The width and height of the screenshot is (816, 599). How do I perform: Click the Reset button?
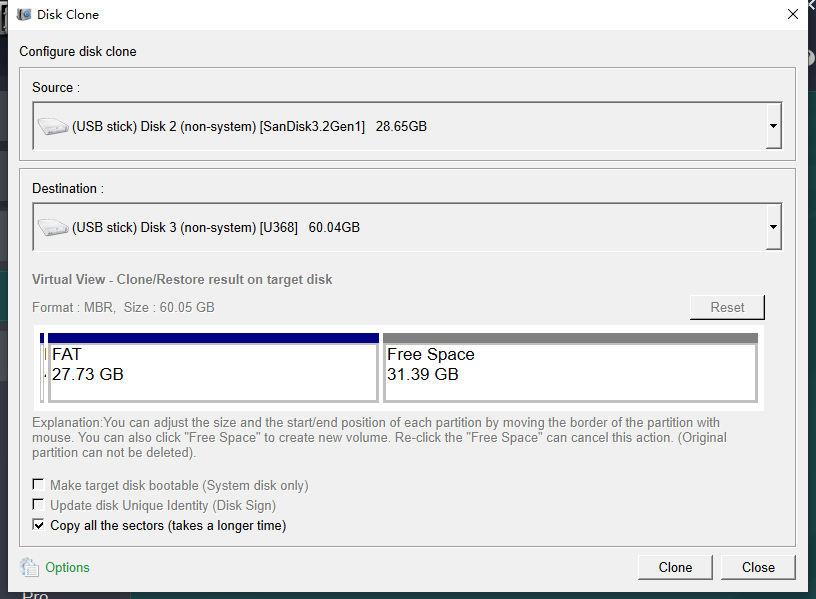coord(727,307)
